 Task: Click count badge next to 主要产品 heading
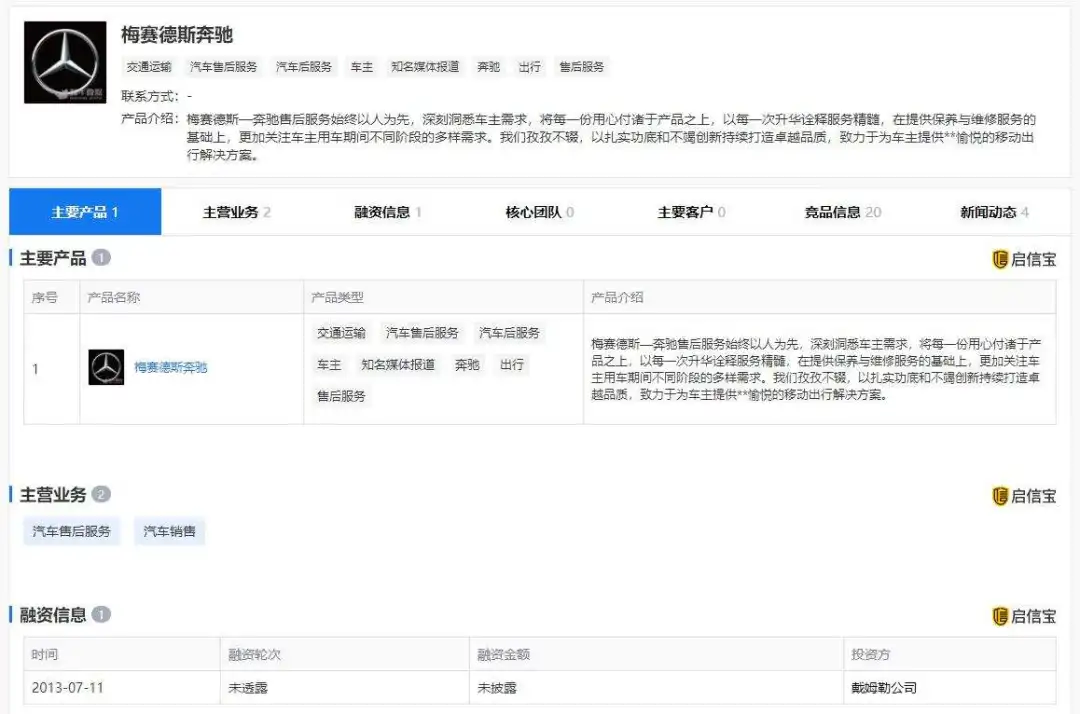(x=101, y=258)
